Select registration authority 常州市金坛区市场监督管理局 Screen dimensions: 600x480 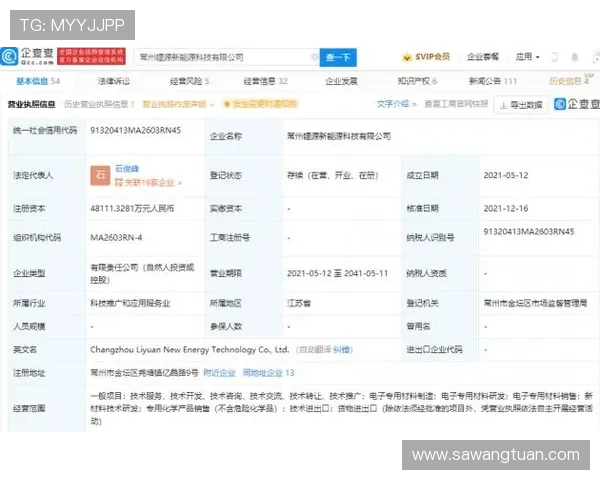click(x=535, y=303)
